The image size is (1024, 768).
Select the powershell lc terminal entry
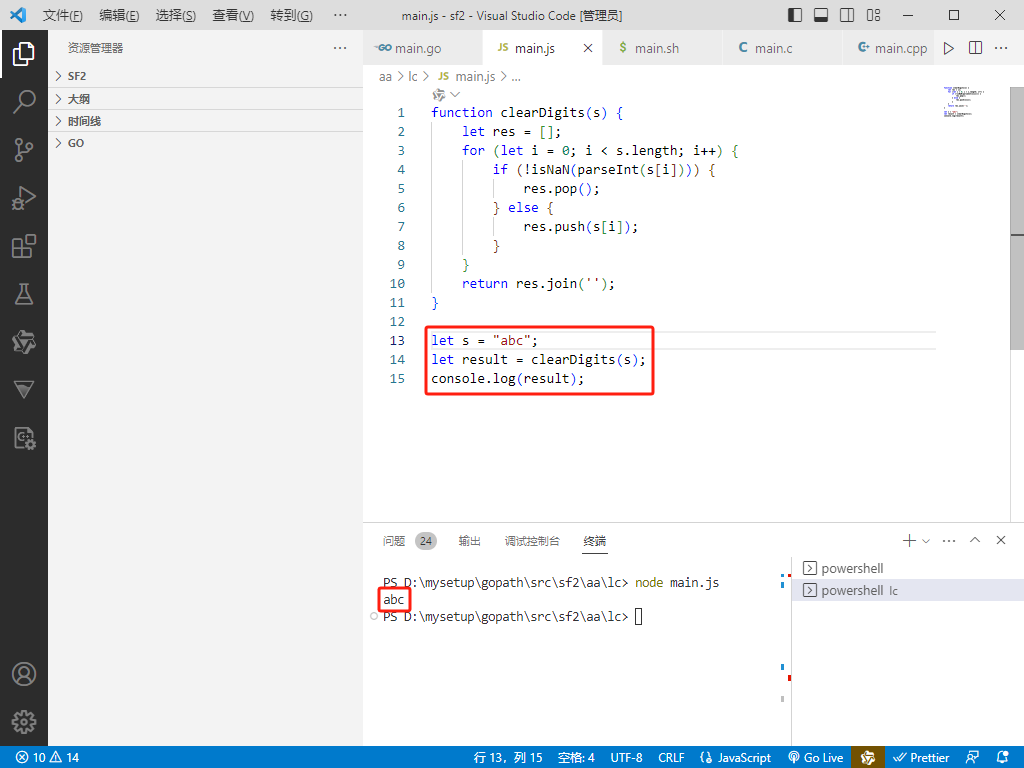click(908, 590)
